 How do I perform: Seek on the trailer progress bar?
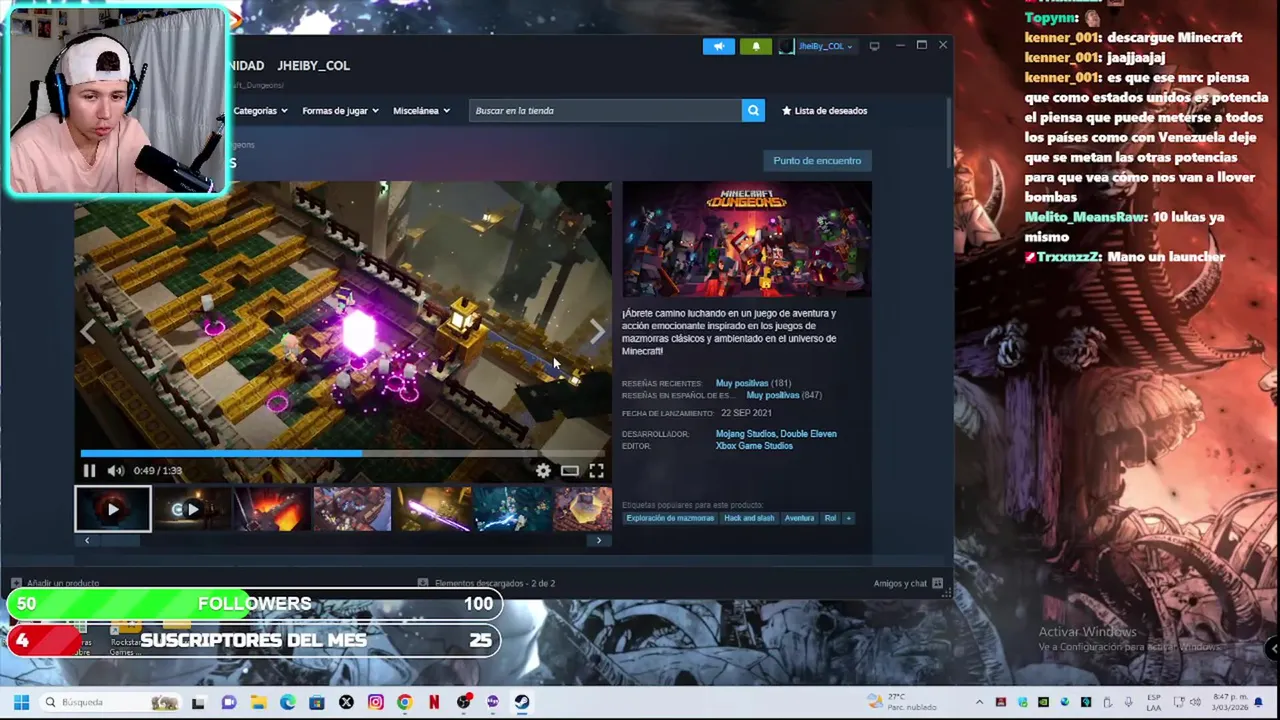(343, 454)
